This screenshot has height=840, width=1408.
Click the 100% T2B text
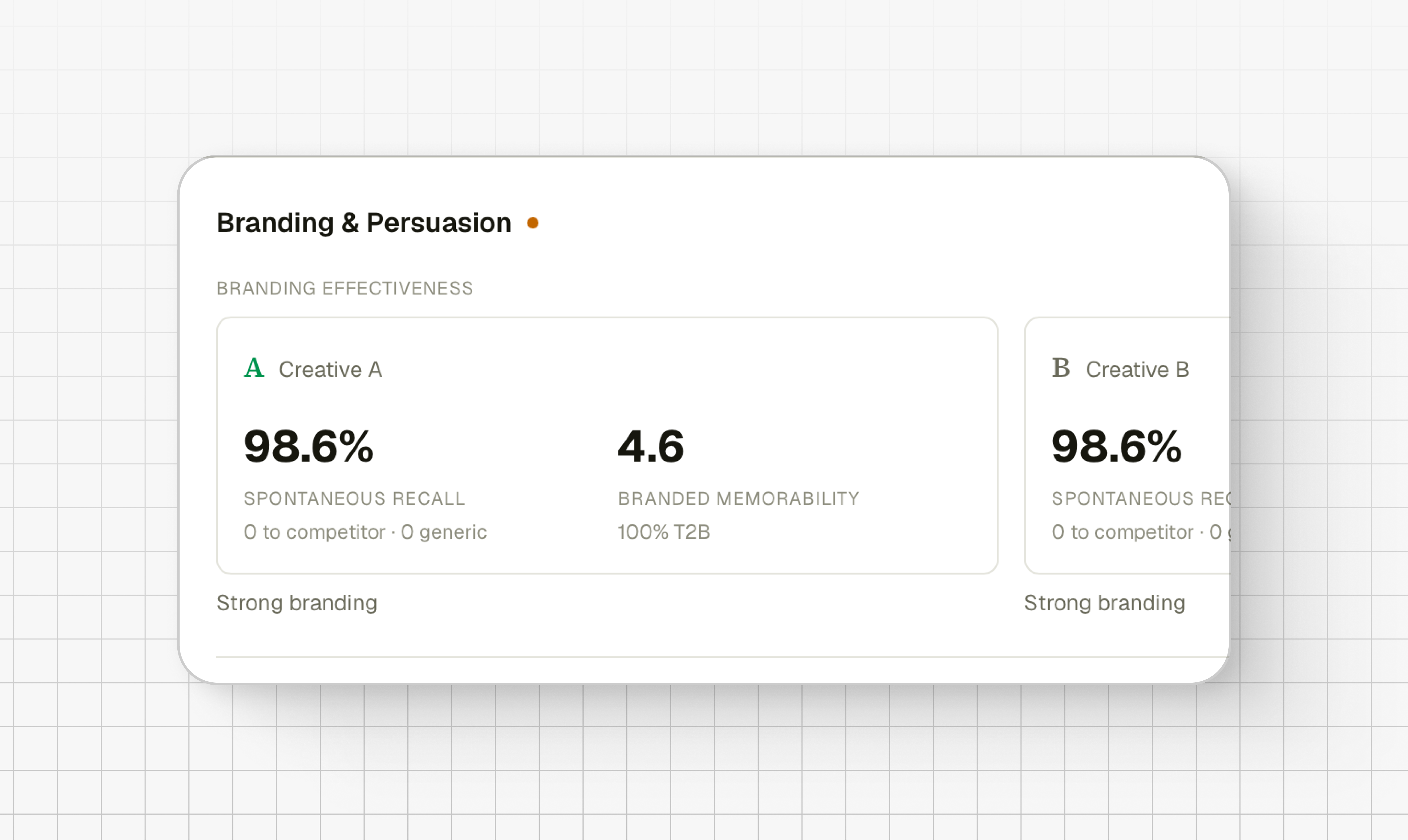[664, 532]
